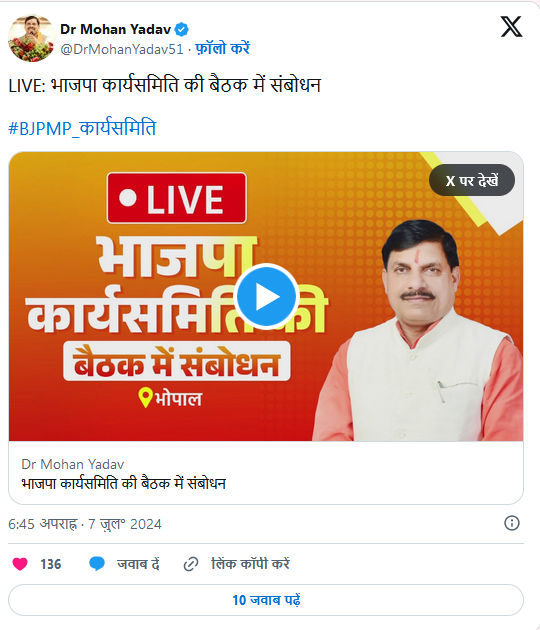The image size is (540, 630).
Task: Click the Dr Mohan Yadav display name
Action: 115,29
